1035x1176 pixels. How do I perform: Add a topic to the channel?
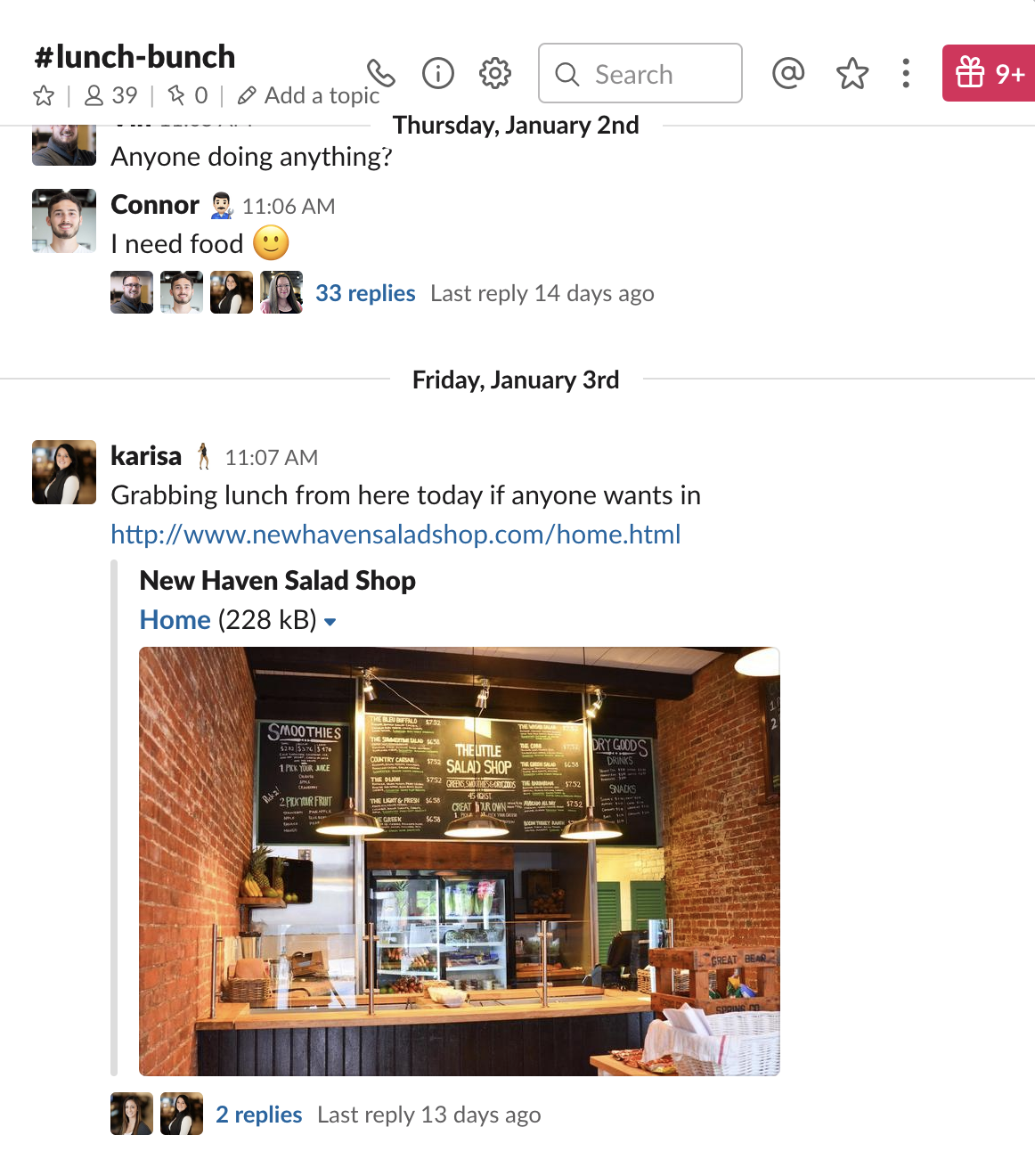click(309, 95)
